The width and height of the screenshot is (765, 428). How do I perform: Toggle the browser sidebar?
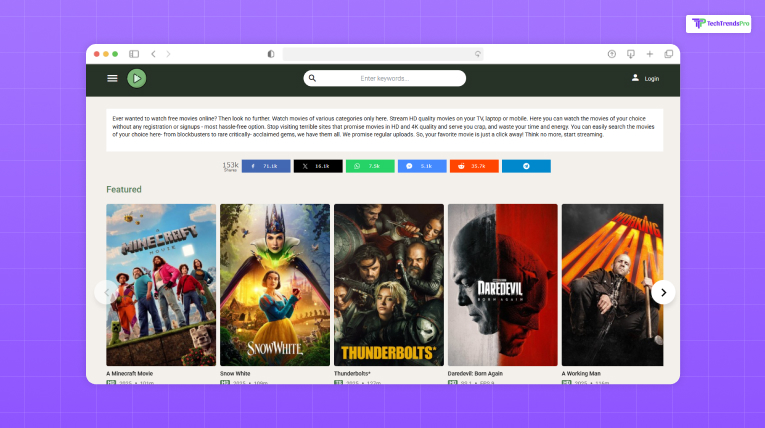click(x=134, y=54)
